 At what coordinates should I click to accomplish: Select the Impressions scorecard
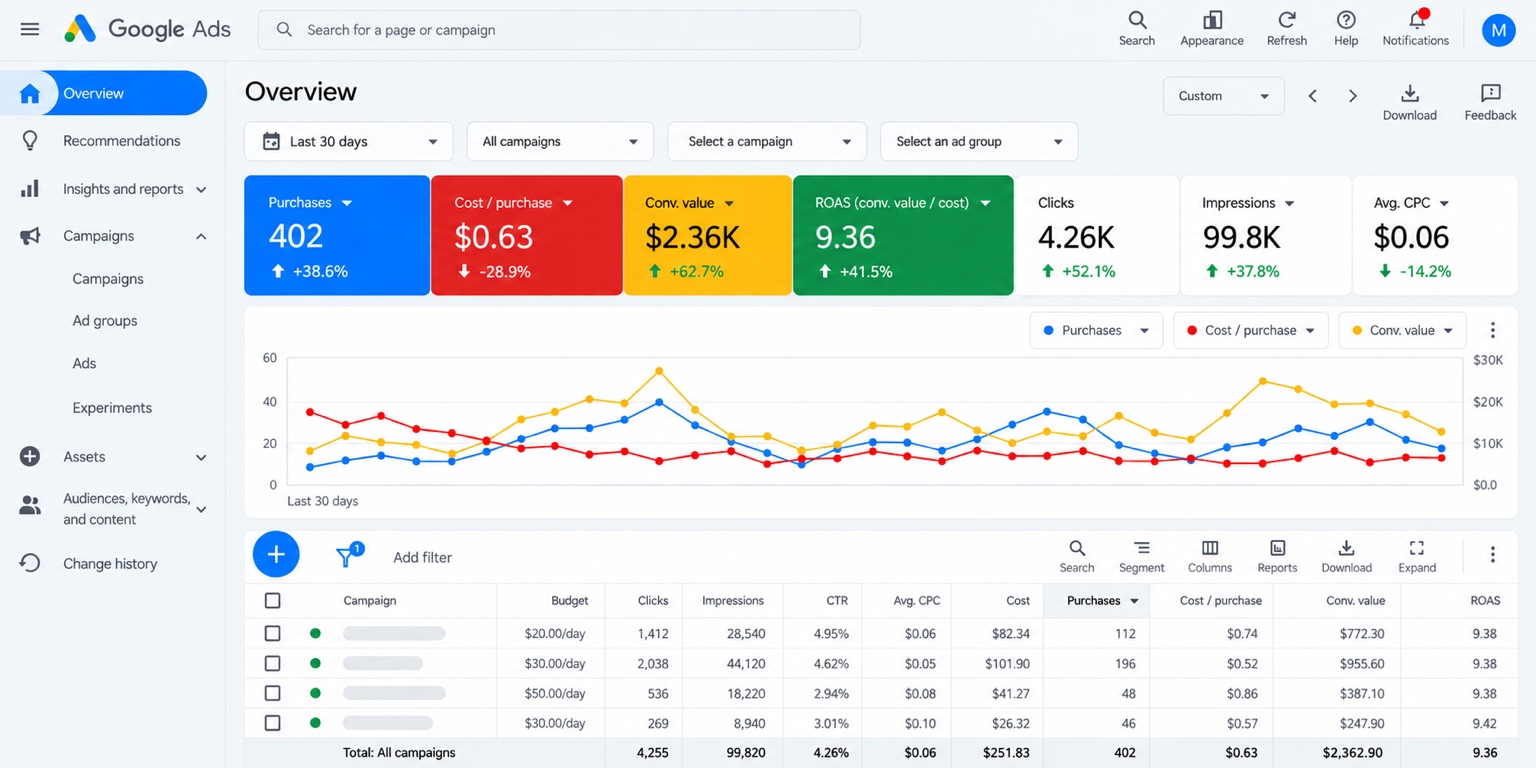[1265, 236]
